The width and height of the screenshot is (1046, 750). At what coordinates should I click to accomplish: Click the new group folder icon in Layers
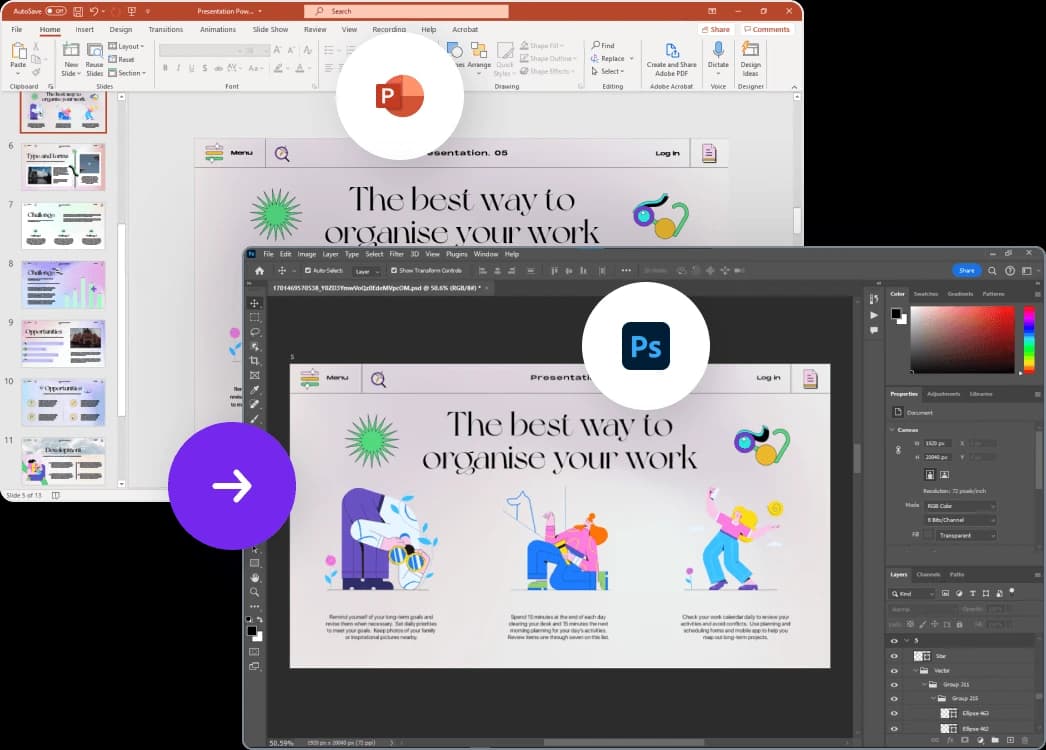(995, 740)
